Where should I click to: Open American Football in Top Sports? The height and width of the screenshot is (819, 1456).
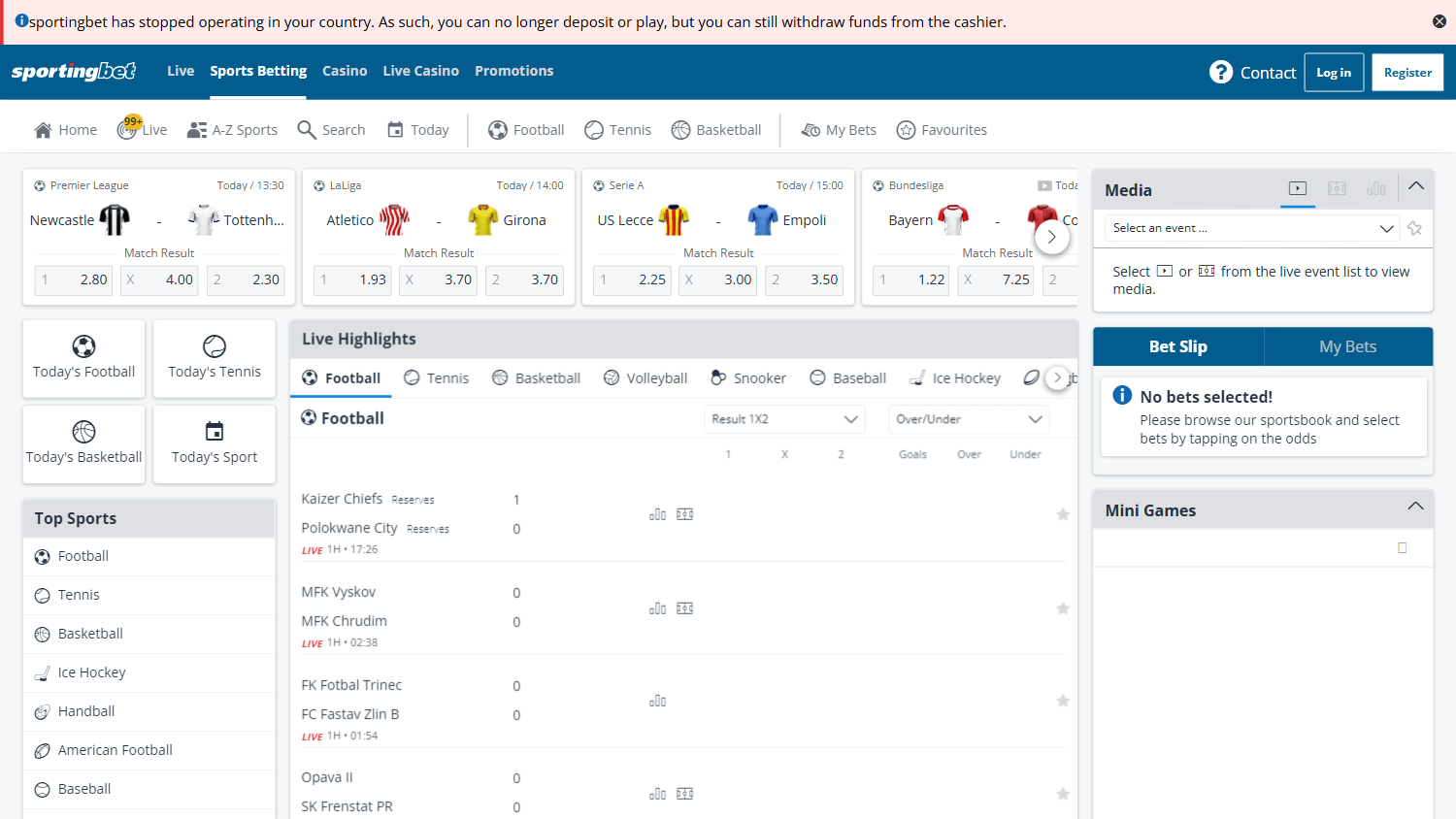[149, 750]
